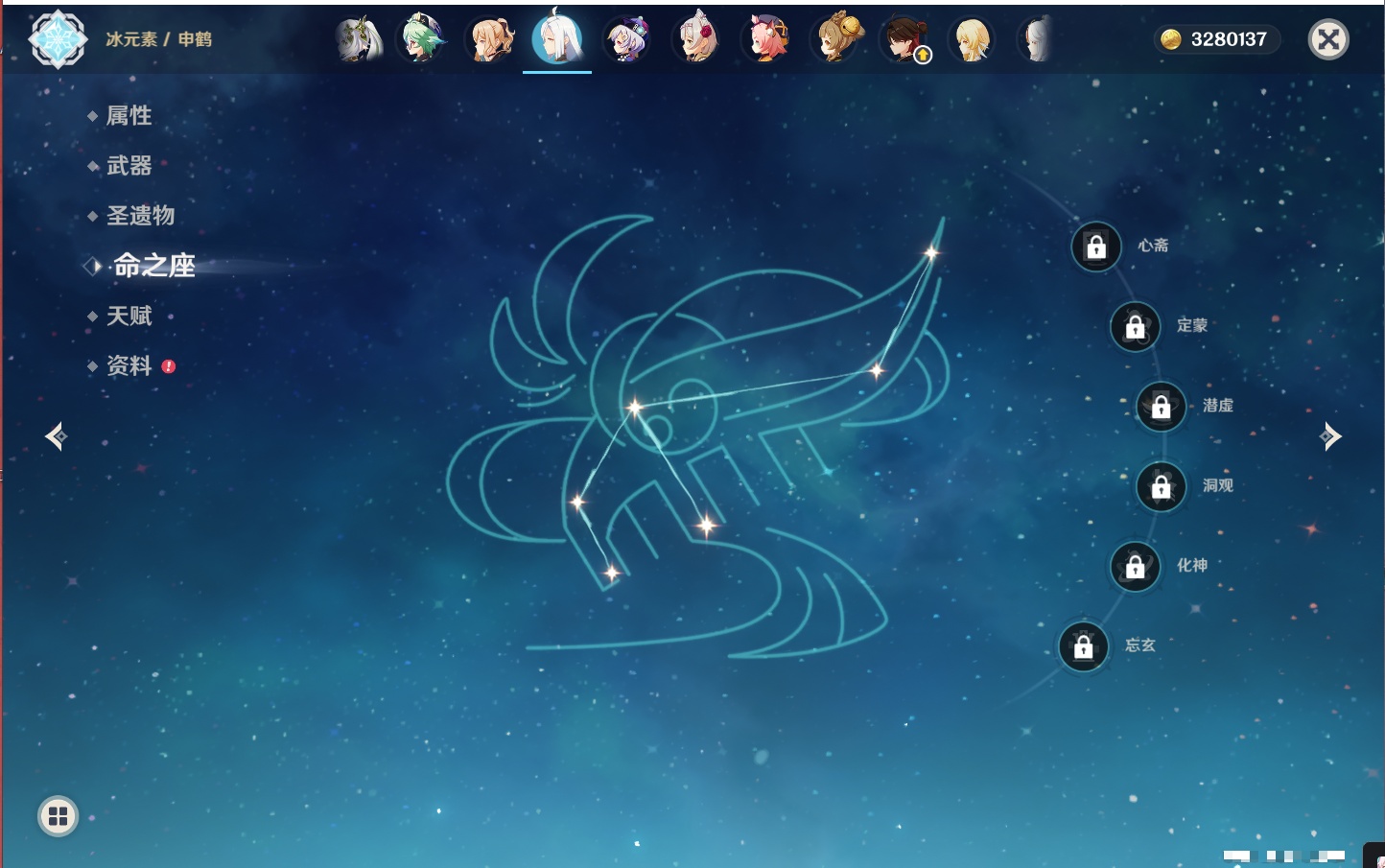Select green-haired Sucrose avatar in character bar
Viewport: 1385px width, 868px height.
point(422,40)
